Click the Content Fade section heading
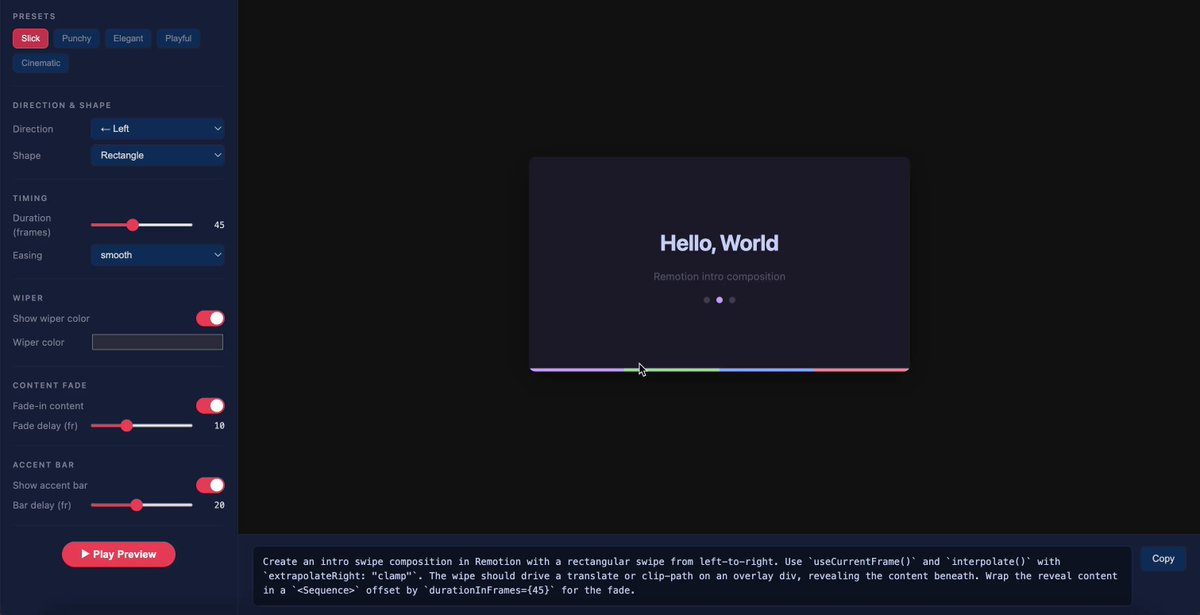The width and height of the screenshot is (1200, 615). [x=50, y=385]
